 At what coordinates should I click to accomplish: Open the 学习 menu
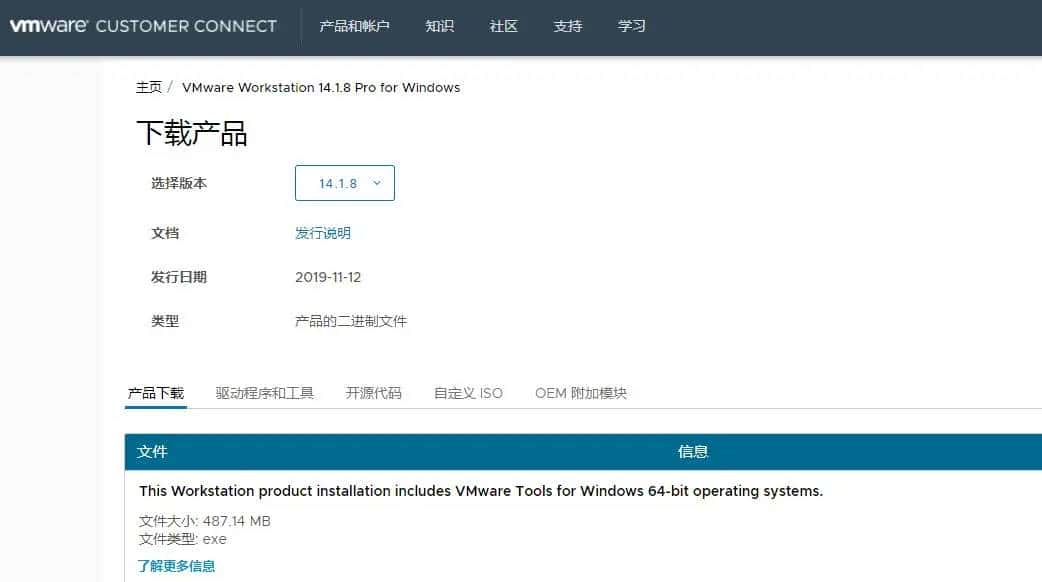[x=631, y=27]
